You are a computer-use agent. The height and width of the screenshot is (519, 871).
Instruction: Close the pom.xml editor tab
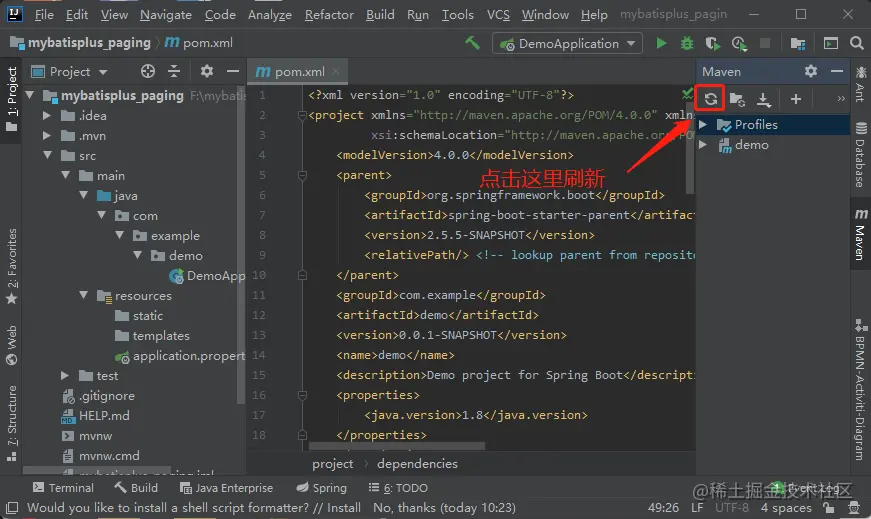point(336,71)
